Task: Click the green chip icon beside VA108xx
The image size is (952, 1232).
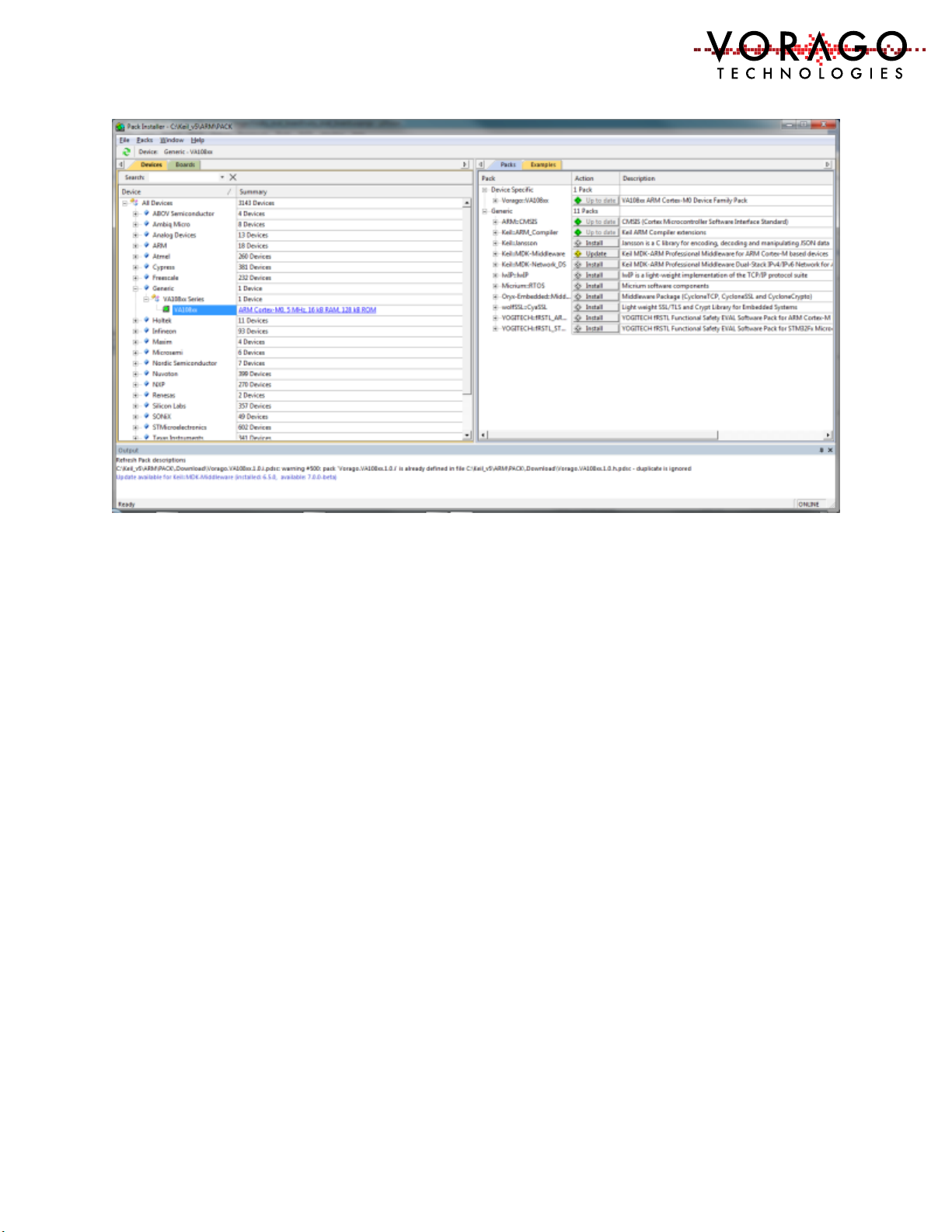Action: coord(166,309)
